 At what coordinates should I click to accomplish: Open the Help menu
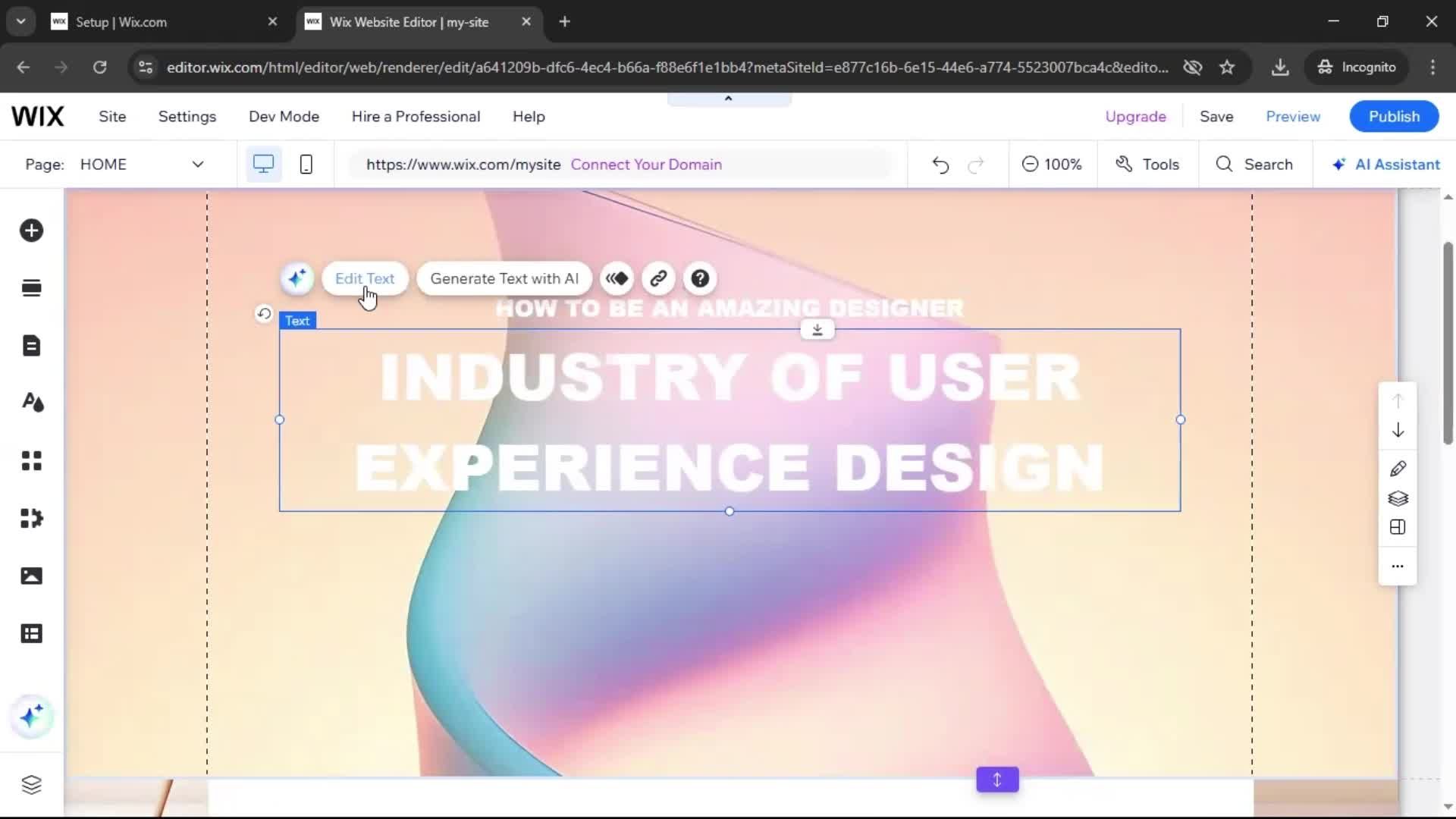(x=529, y=117)
